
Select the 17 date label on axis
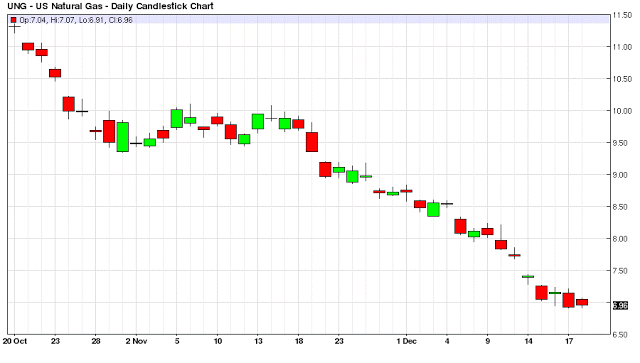569,341
